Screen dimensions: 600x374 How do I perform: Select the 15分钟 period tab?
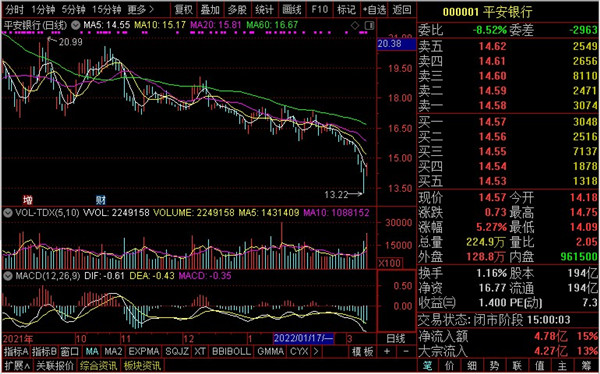(x=107, y=9)
